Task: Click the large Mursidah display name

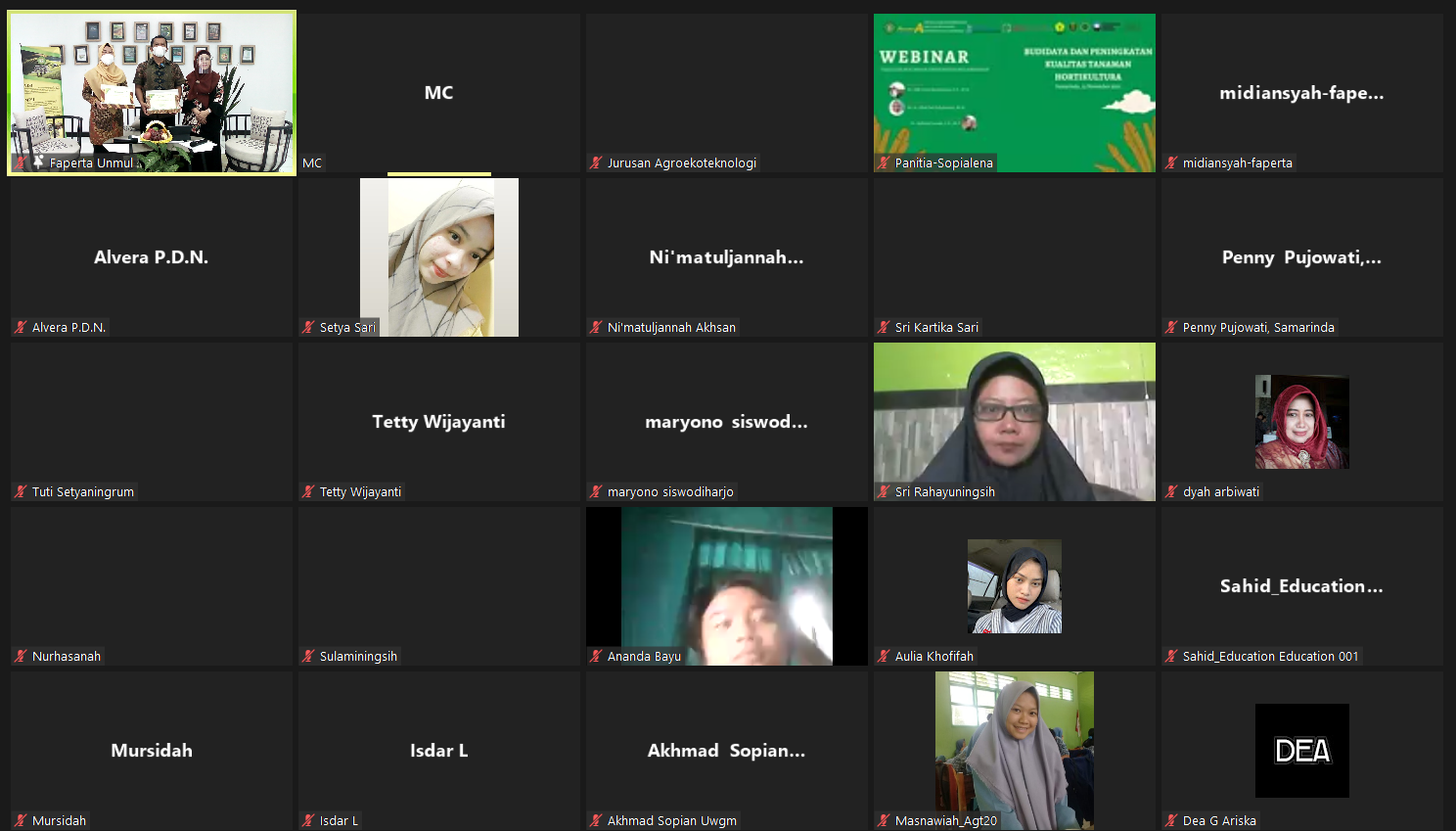Action: [152, 751]
